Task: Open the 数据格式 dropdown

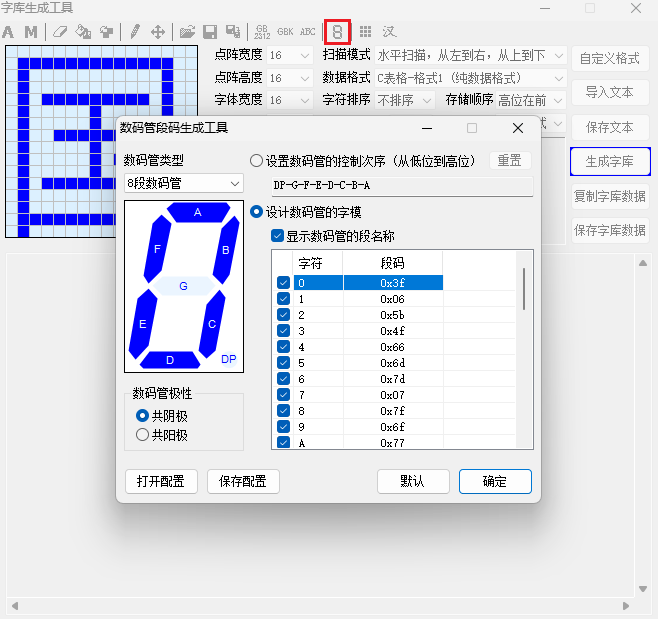Action: (470, 78)
